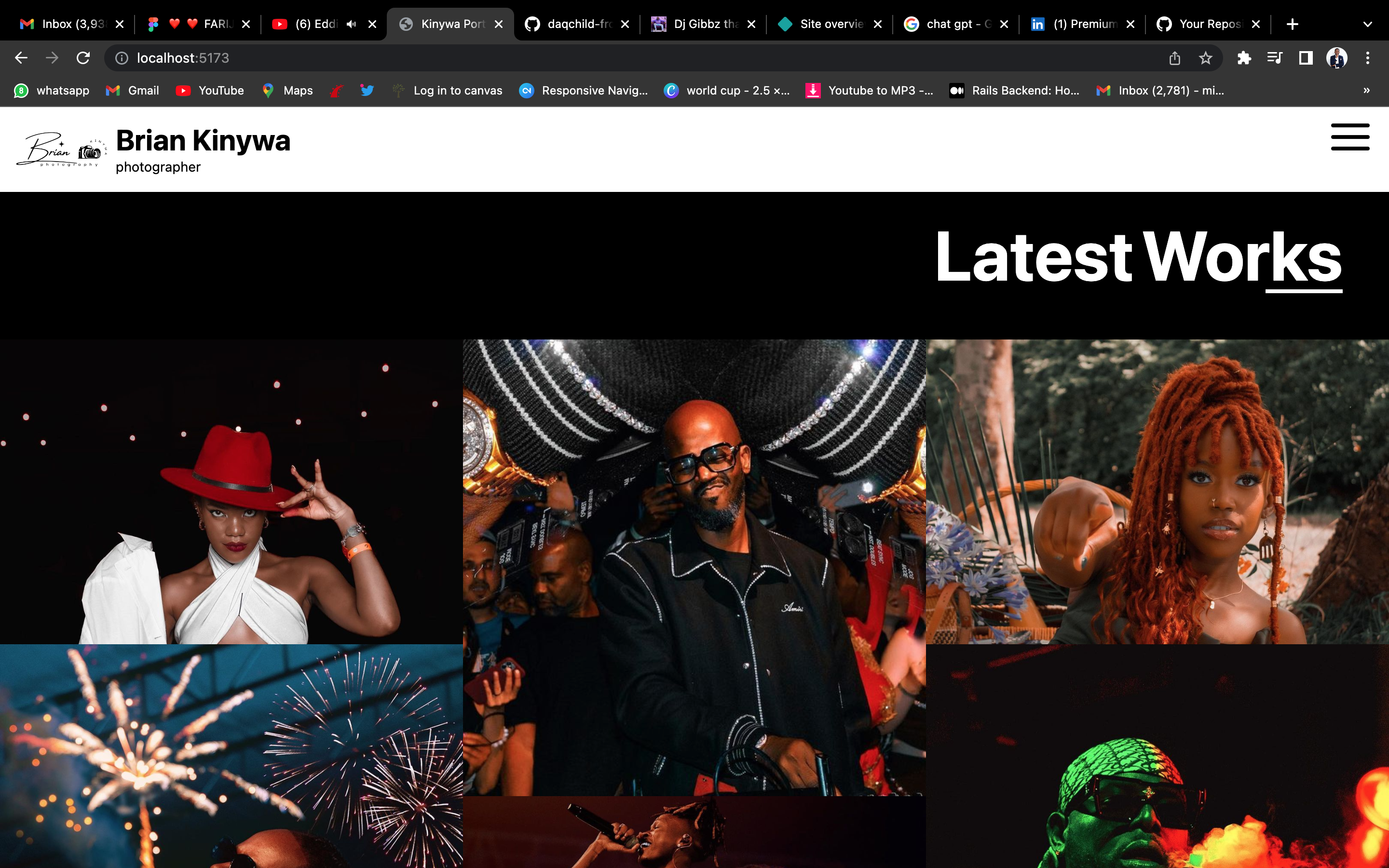Show hidden bookmarks via the double chevron

pos(1366,91)
